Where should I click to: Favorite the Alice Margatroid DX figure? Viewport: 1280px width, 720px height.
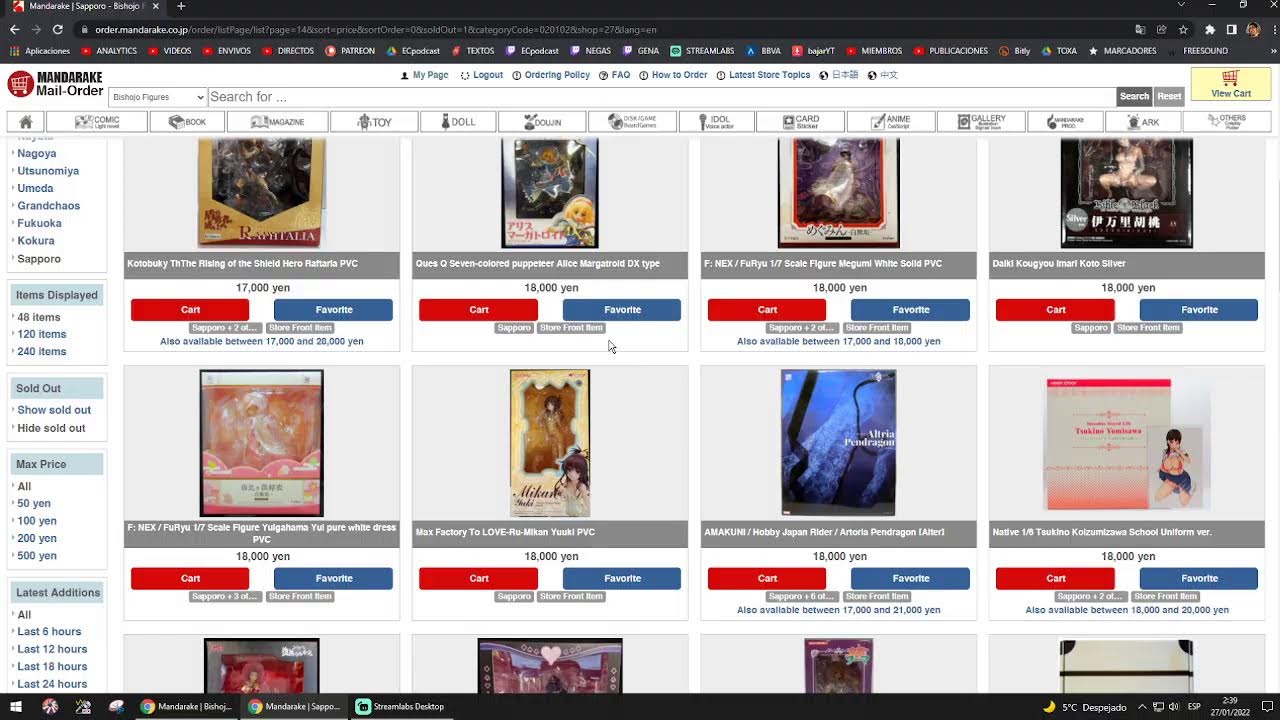622,310
